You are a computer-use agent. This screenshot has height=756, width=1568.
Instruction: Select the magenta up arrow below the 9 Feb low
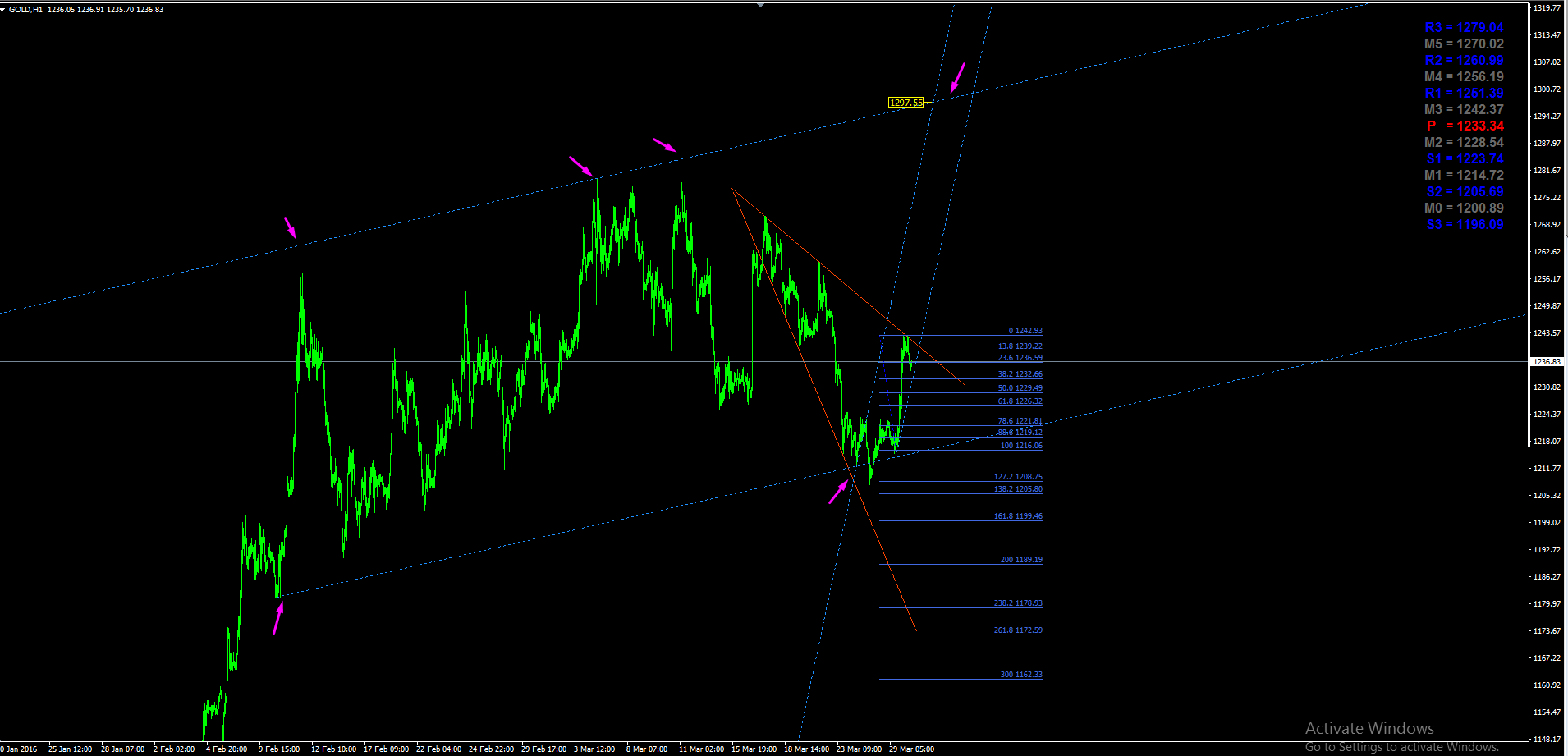(278, 618)
